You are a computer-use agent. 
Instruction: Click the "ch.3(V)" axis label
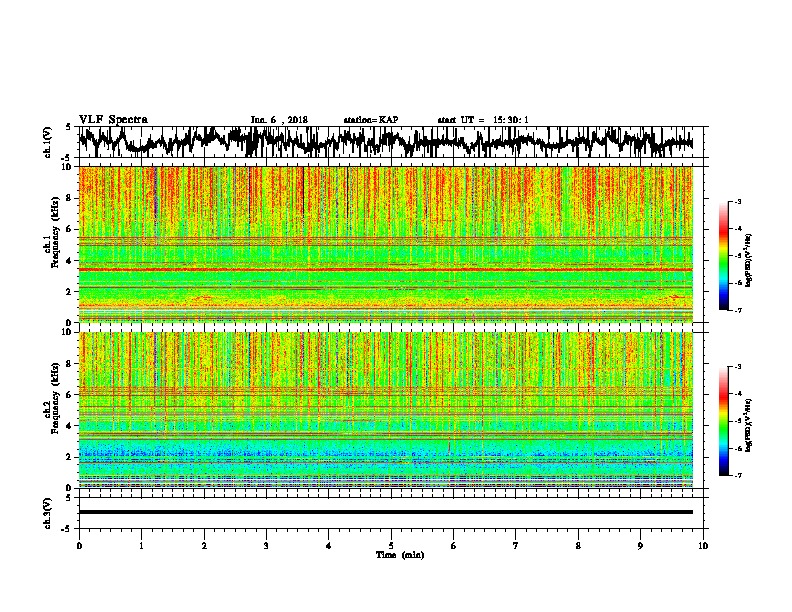coord(47,513)
